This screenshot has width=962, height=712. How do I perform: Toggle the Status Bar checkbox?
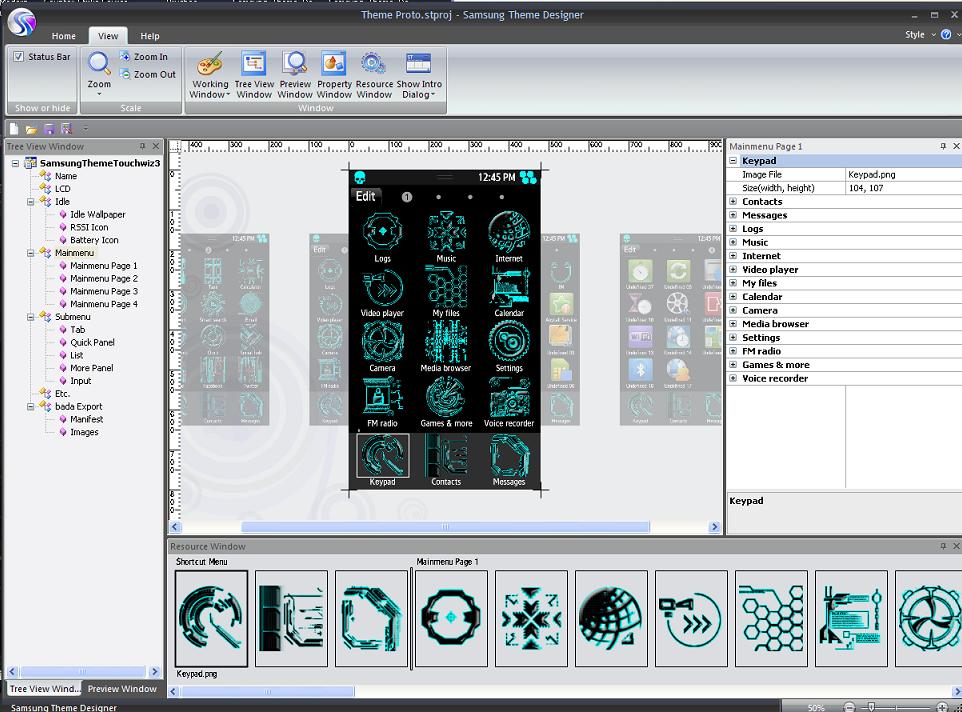[x=18, y=56]
